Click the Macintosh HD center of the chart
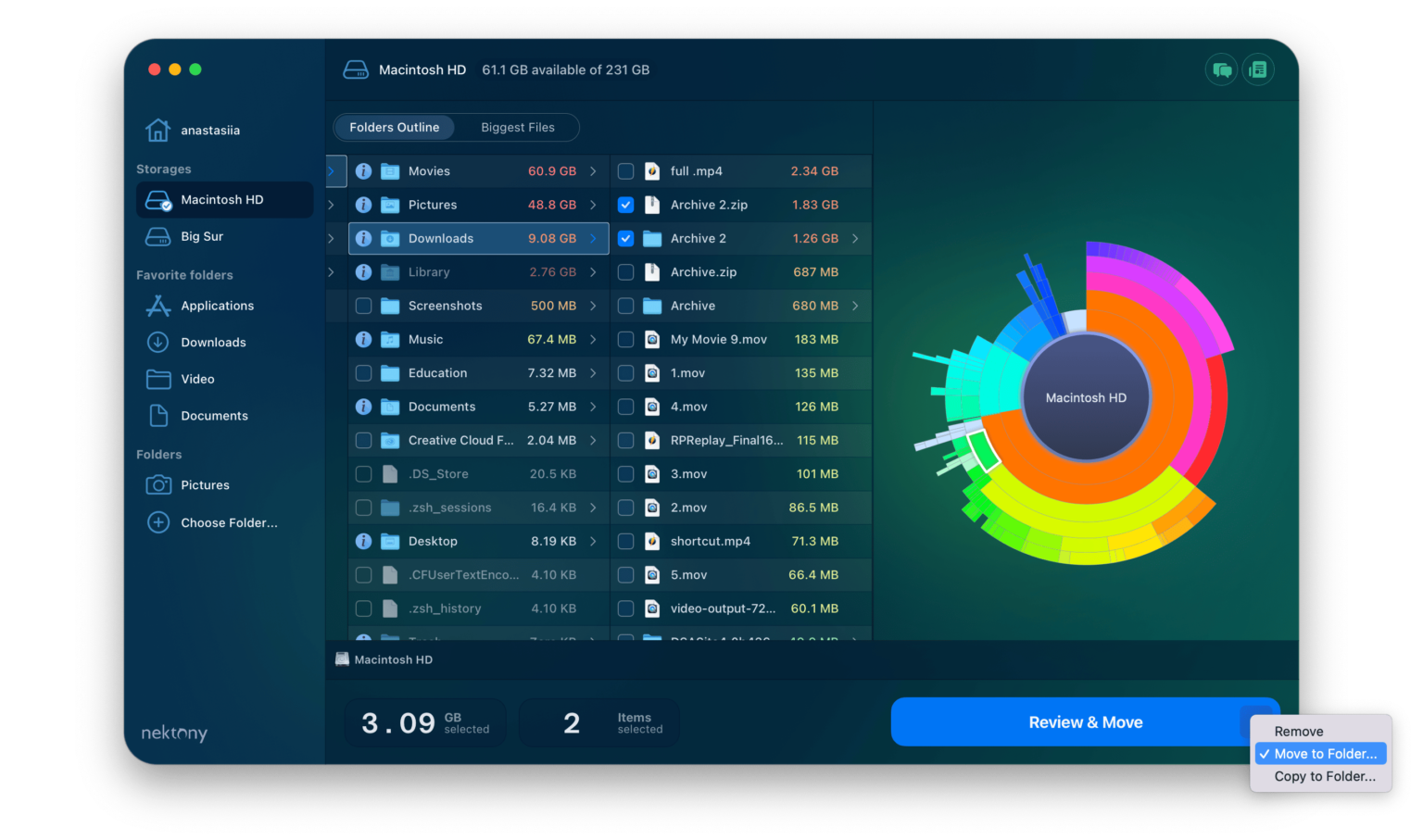 pos(1085,397)
